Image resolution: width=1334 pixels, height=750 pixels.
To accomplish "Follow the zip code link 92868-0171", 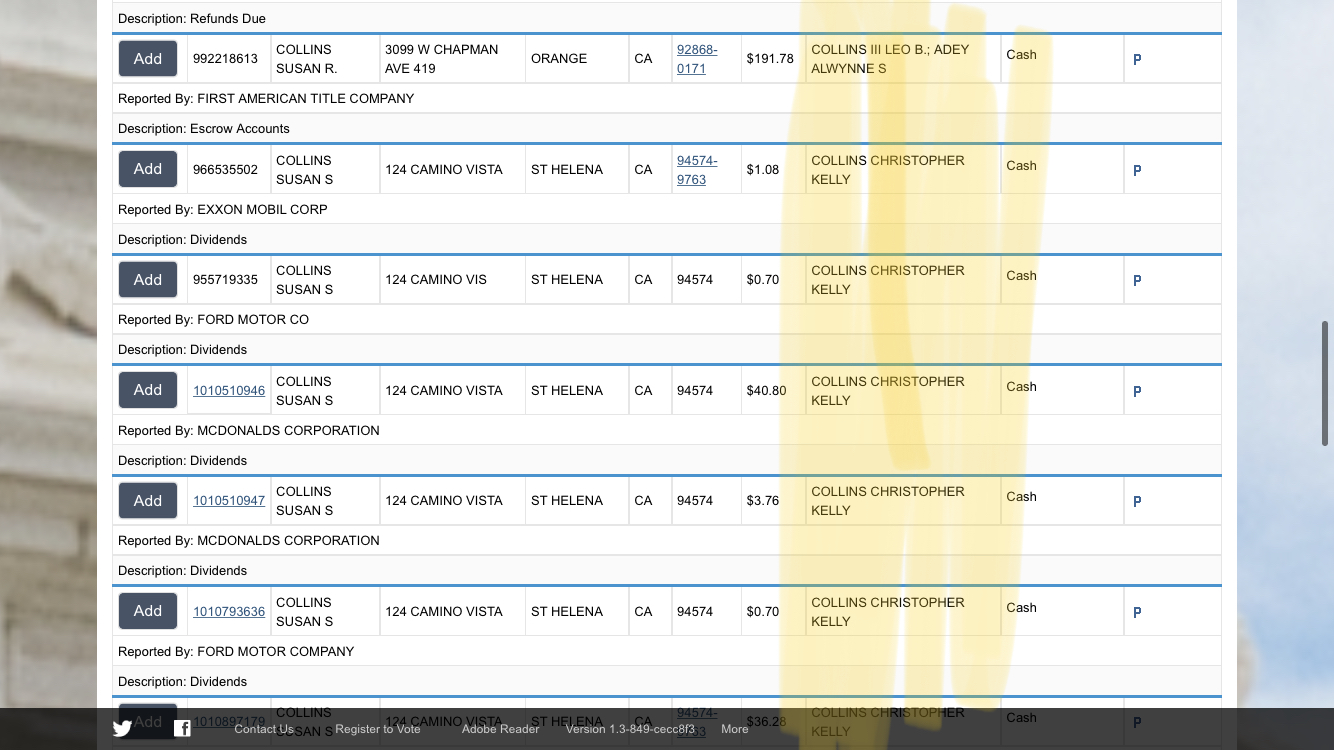I will click(697, 59).
